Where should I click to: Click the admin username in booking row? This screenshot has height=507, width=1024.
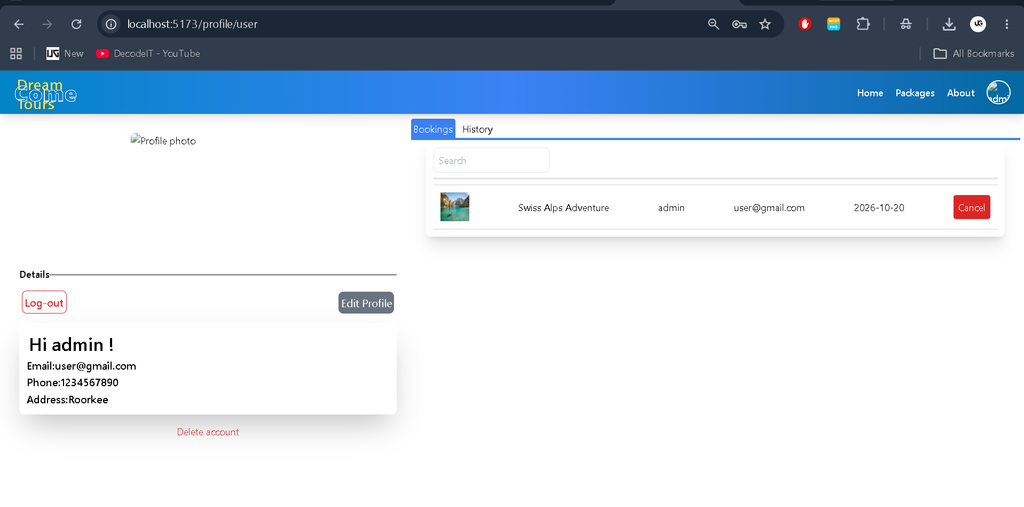click(x=671, y=208)
